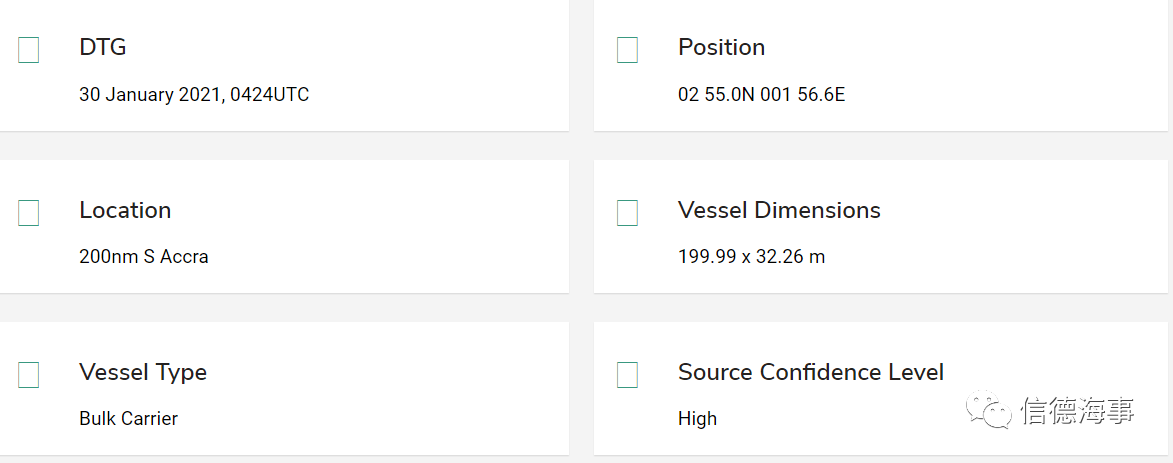Click the square icon beside Position
Viewport: 1173px width, 463px height.
click(x=628, y=50)
